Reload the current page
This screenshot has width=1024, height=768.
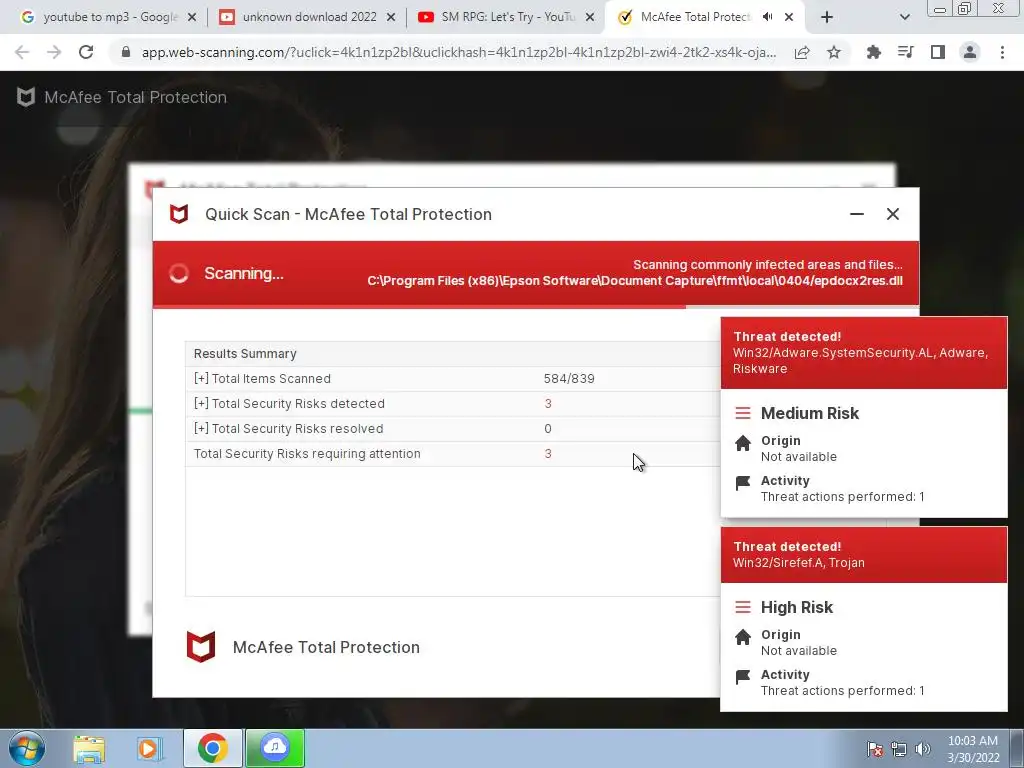point(86,52)
